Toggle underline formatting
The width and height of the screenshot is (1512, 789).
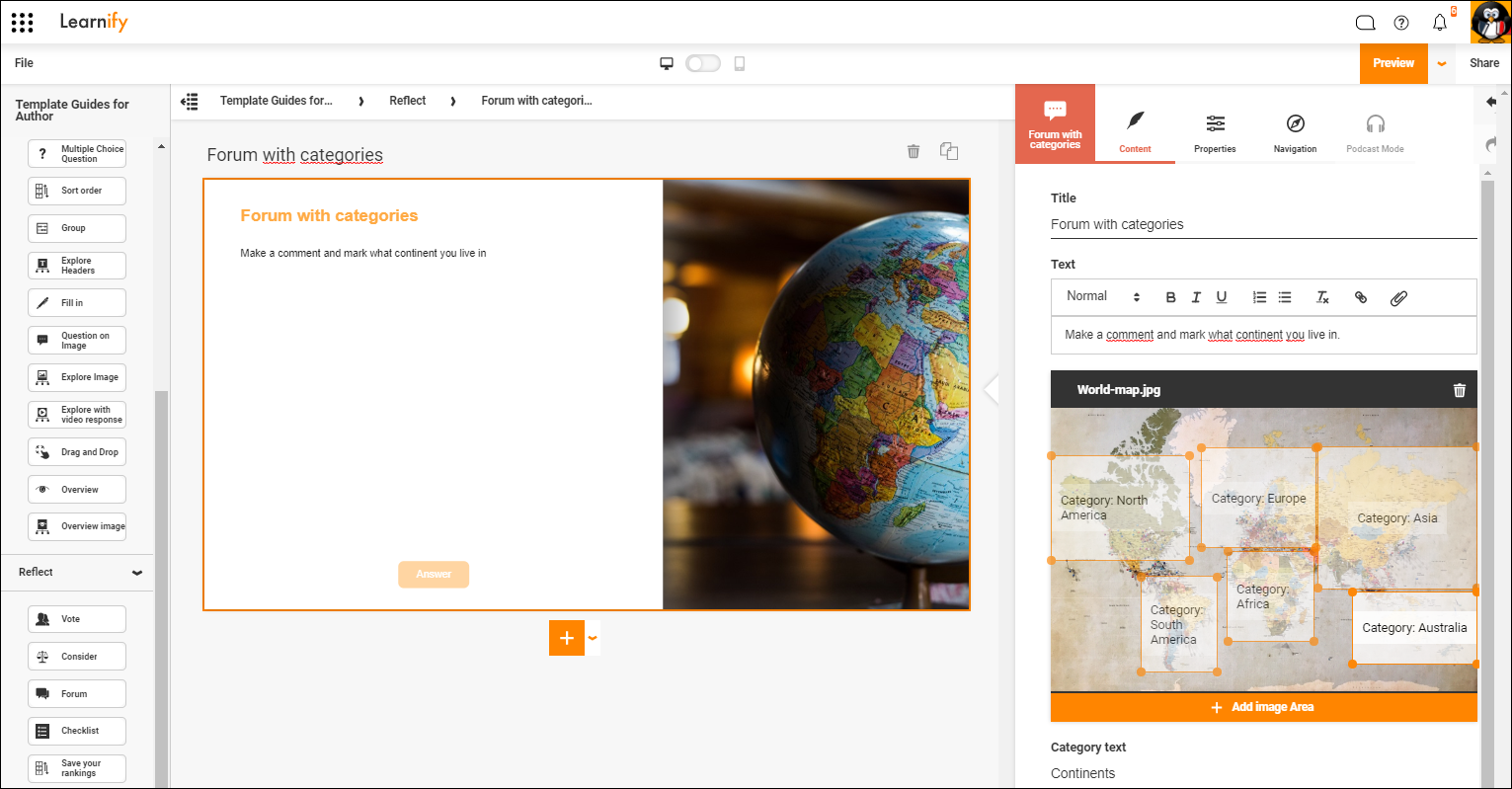[x=1222, y=297]
